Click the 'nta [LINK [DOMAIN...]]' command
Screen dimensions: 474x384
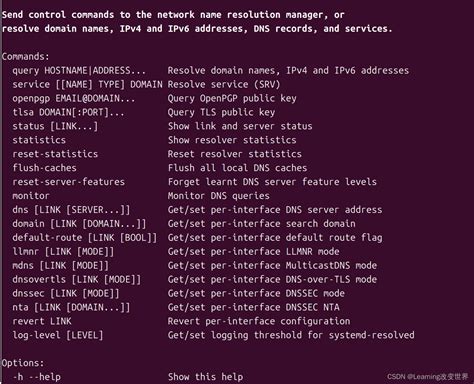click(71, 307)
